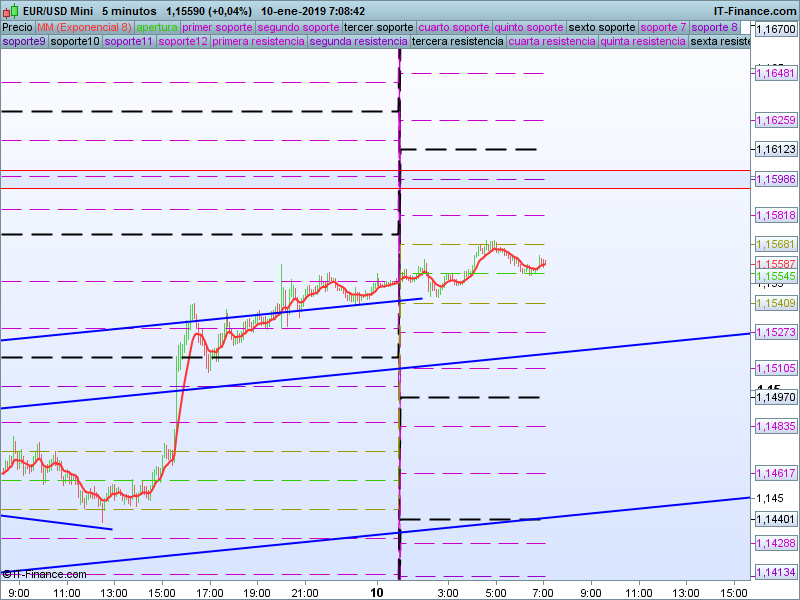Click the 5 minutos timeframe text
This screenshot has width=800, height=600.
tap(129, 10)
